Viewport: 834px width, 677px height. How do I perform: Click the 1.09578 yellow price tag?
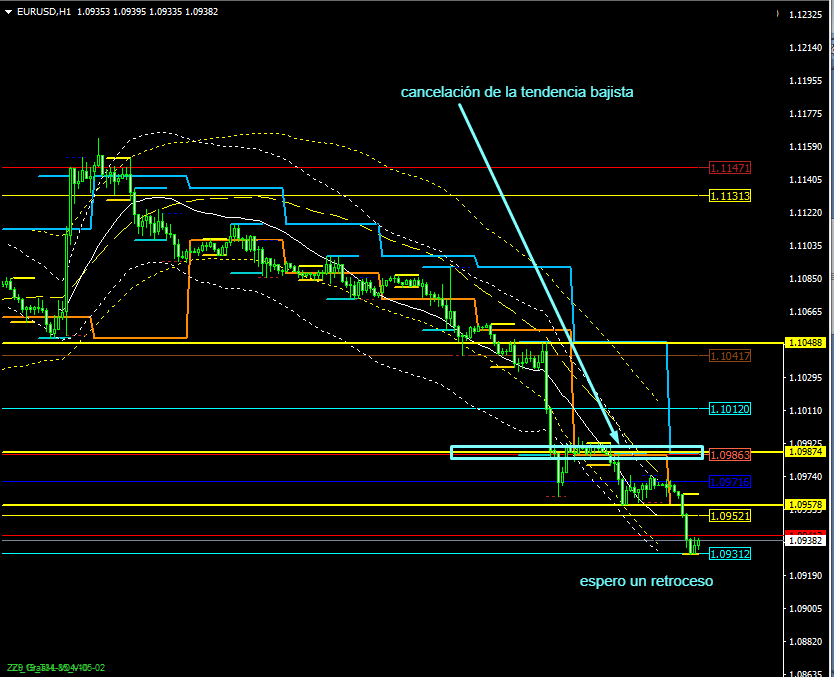click(805, 504)
